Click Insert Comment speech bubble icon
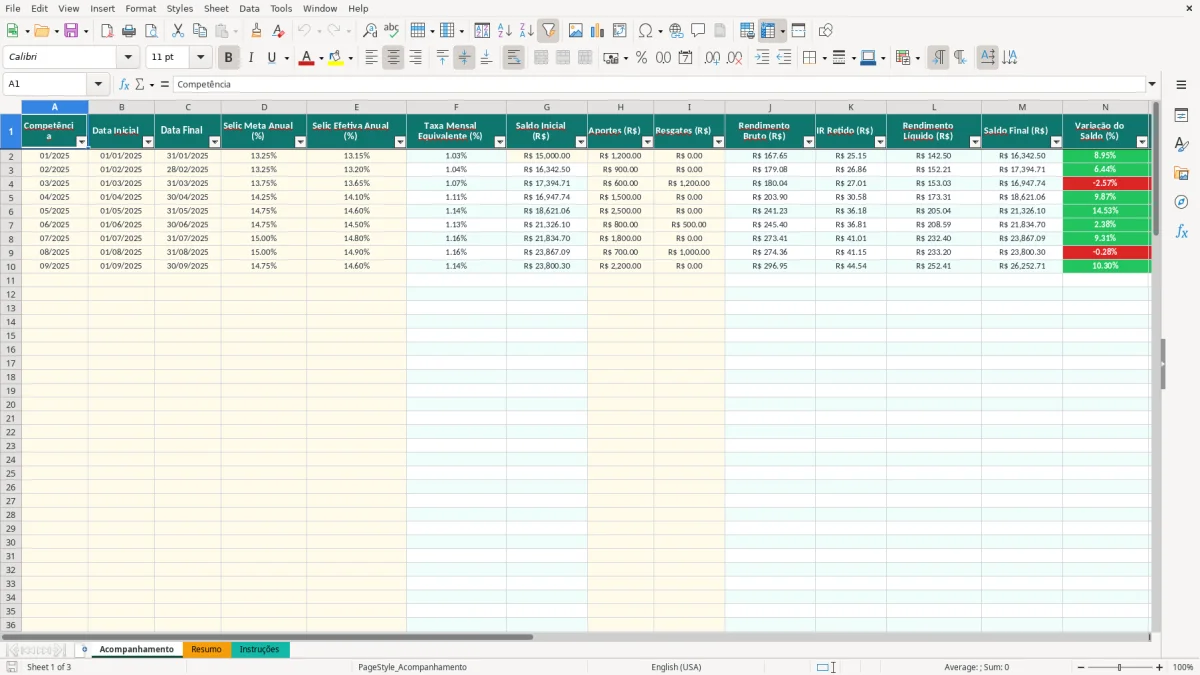This screenshot has height=675, width=1200. 698,31
